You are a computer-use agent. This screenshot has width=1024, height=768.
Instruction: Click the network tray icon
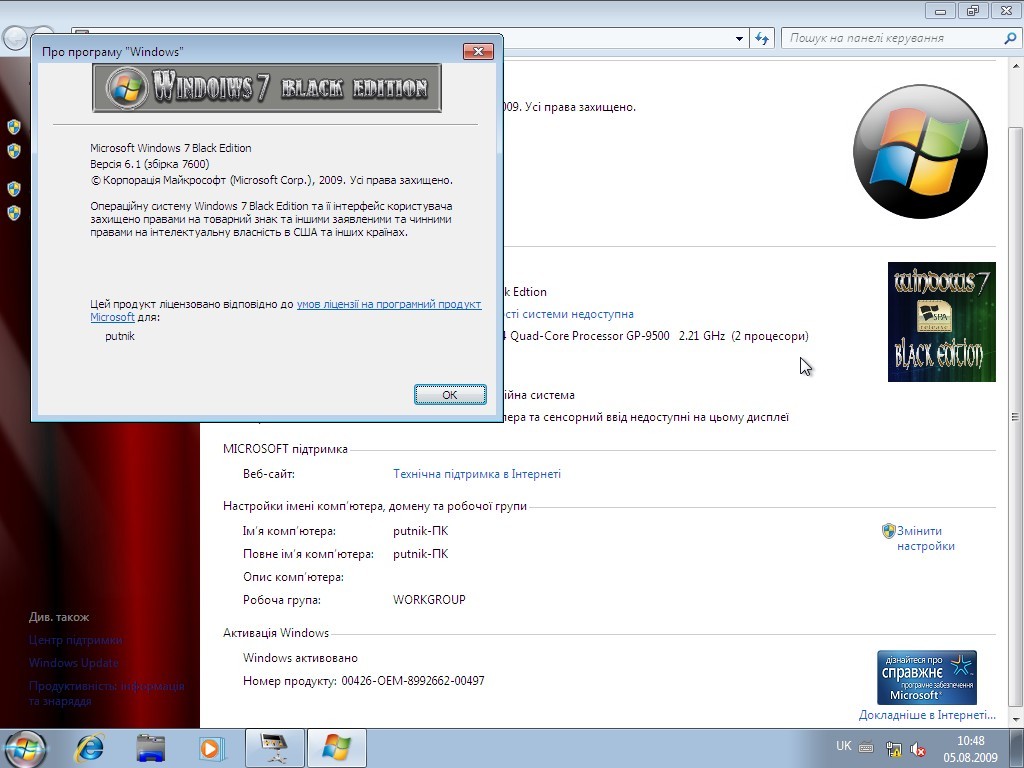[893, 749]
